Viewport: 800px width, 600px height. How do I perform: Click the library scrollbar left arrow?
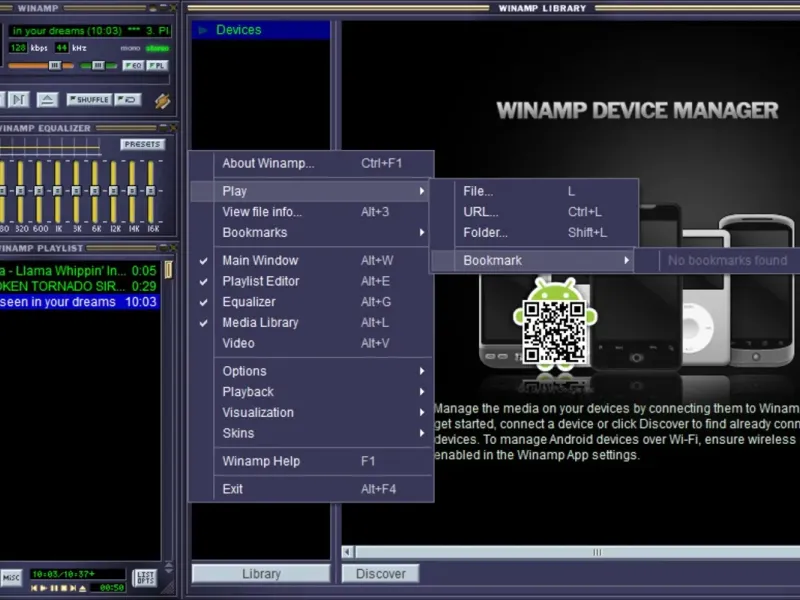coord(348,552)
